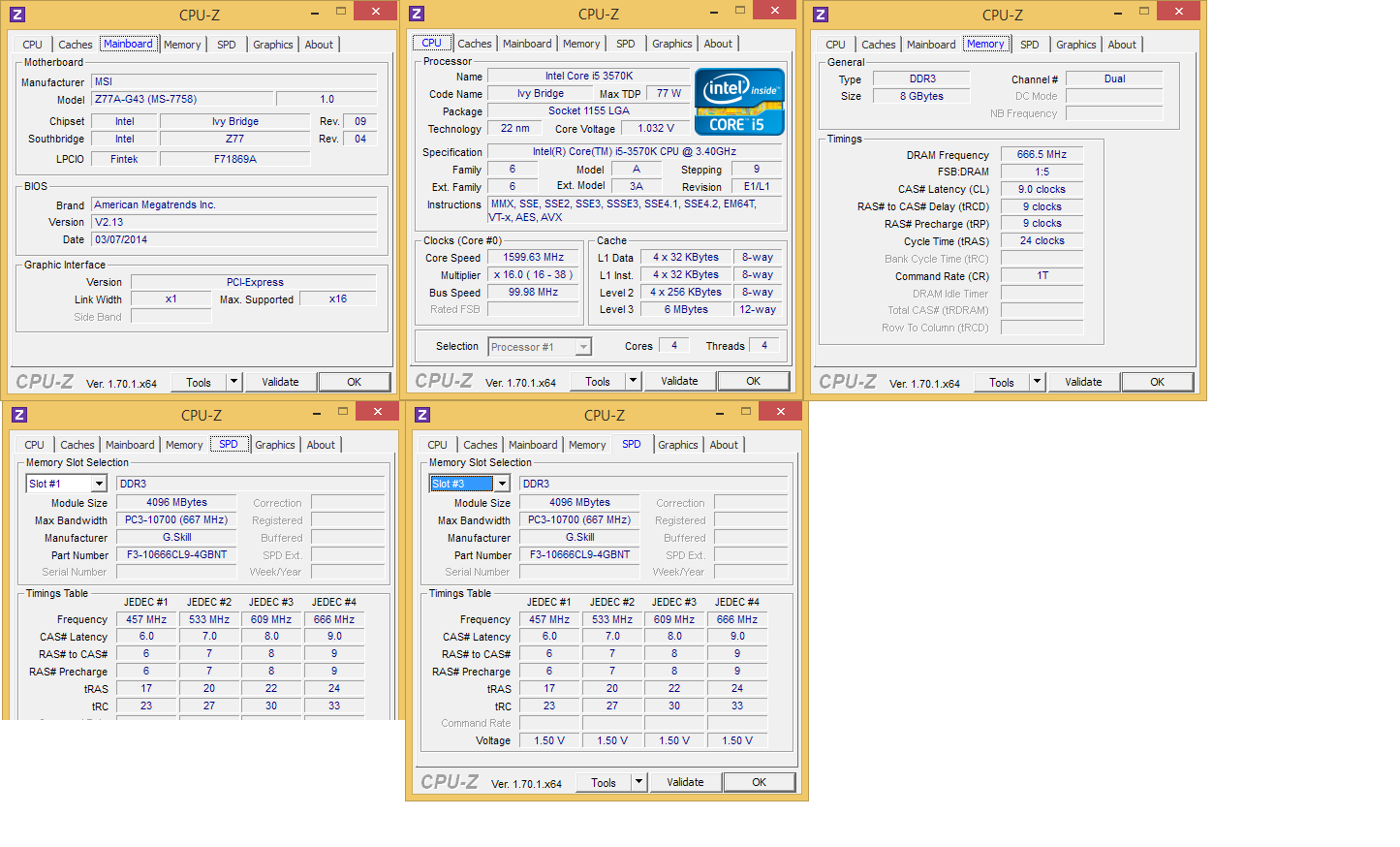Click the Tools button in the Mainboard window
The width and height of the screenshot is (1400, 847).
pos(199,382)
